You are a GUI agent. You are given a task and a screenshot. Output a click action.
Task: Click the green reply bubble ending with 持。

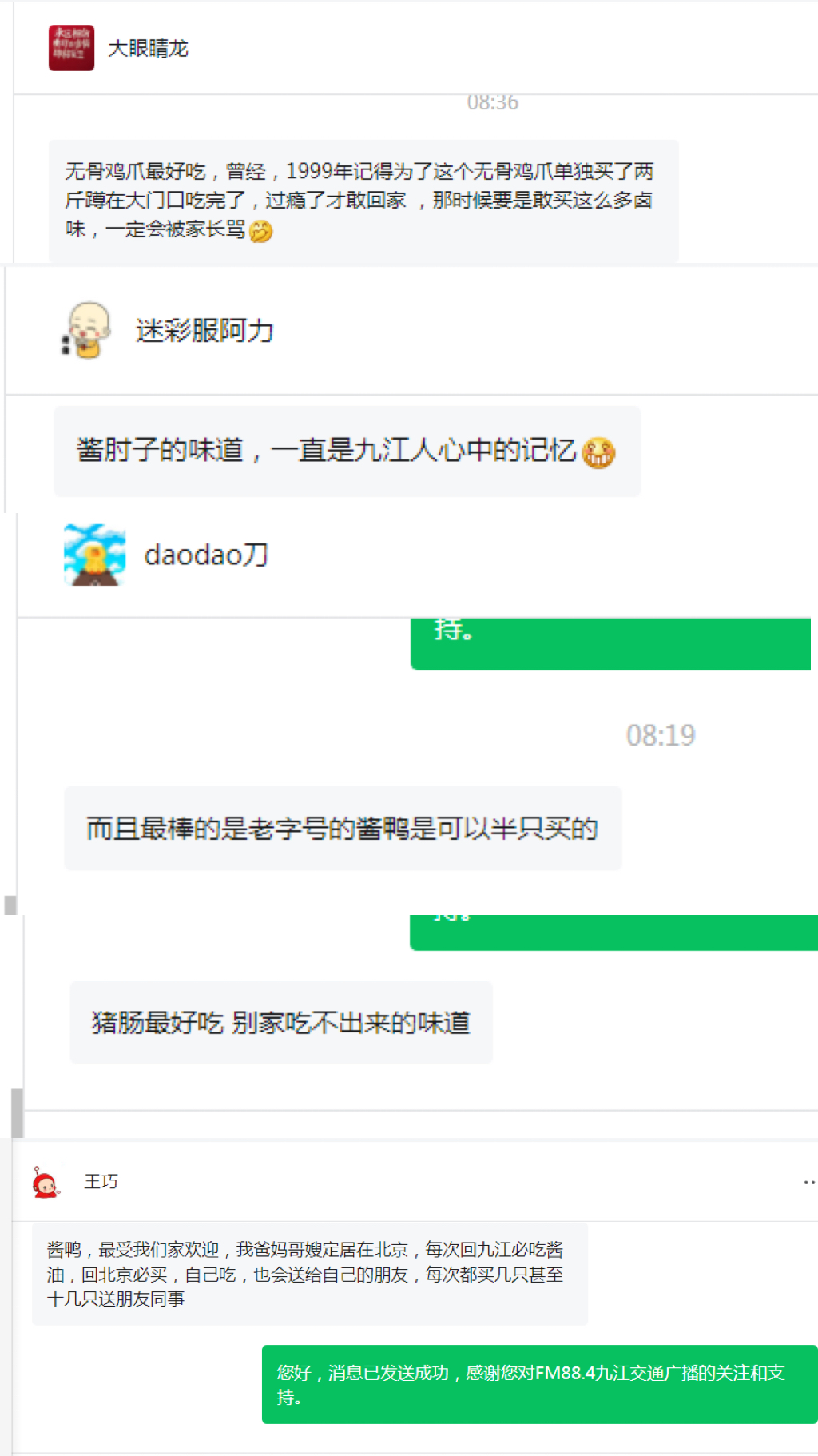611,643
